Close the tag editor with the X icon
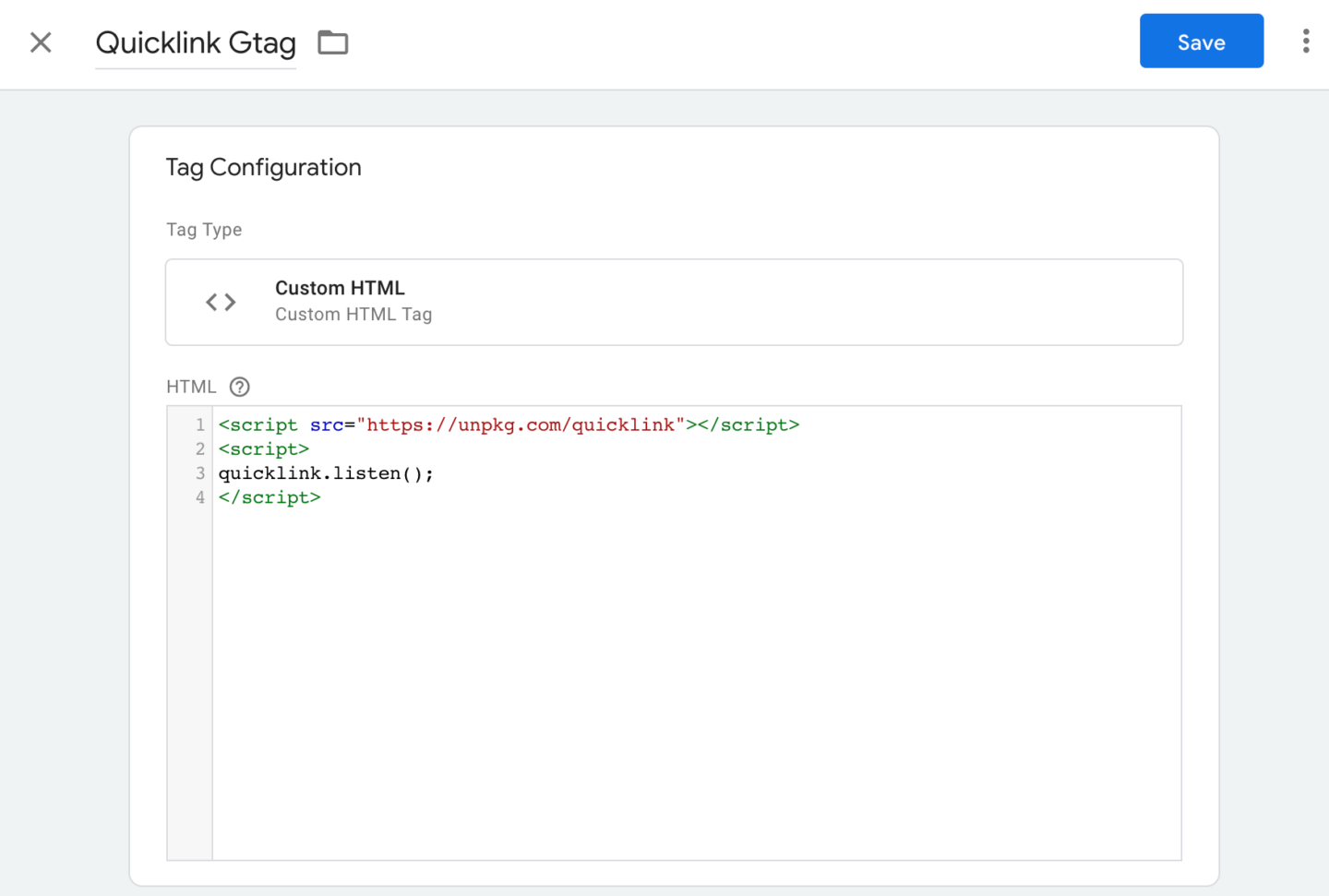 (41, 42)
